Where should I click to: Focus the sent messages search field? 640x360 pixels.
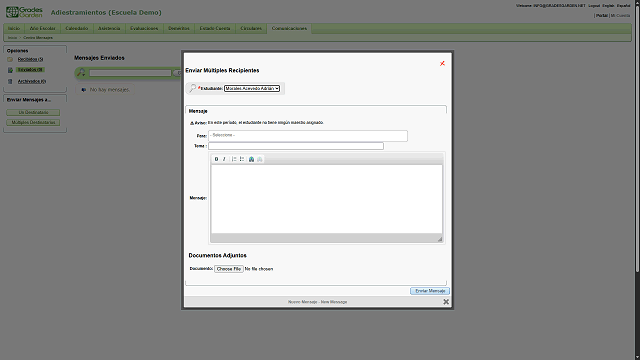130,73
